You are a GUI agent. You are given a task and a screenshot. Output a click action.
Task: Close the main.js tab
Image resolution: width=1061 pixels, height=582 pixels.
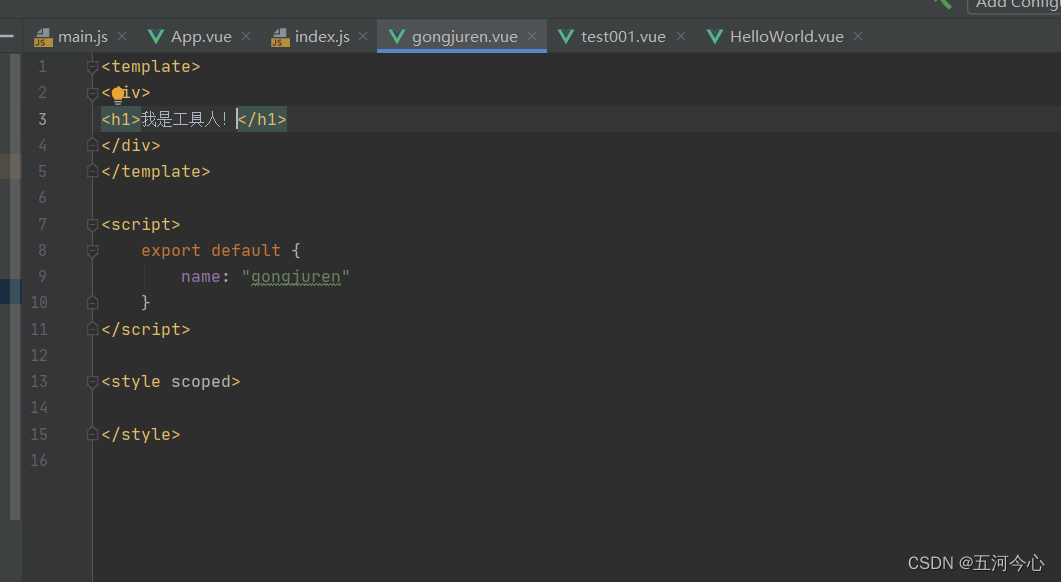tap(122, 36)
